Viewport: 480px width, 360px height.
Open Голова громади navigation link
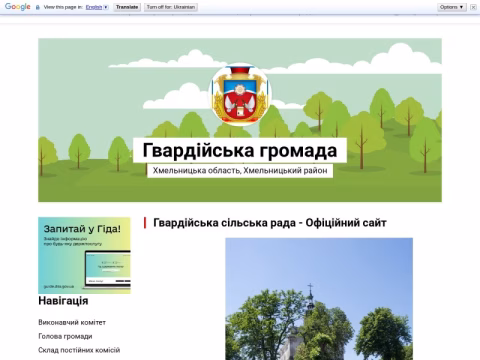point(65,336)
